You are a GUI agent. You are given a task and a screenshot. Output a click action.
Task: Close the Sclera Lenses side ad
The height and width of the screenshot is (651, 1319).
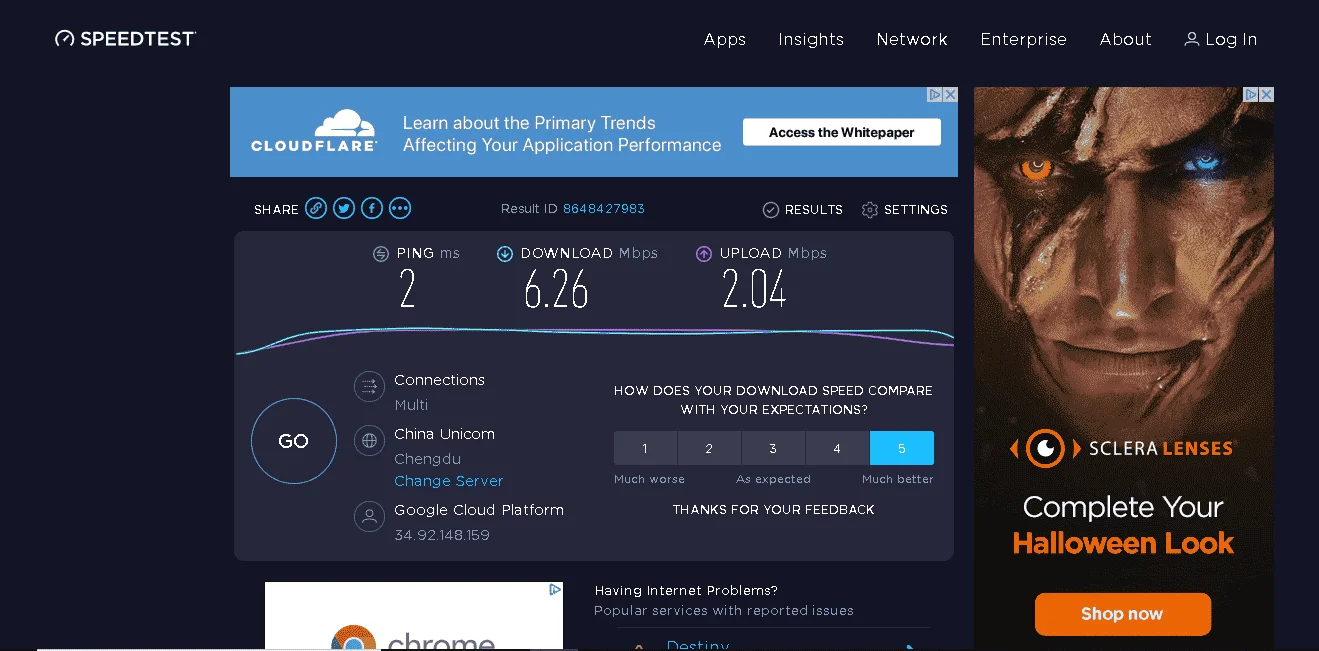(1266, 95)
